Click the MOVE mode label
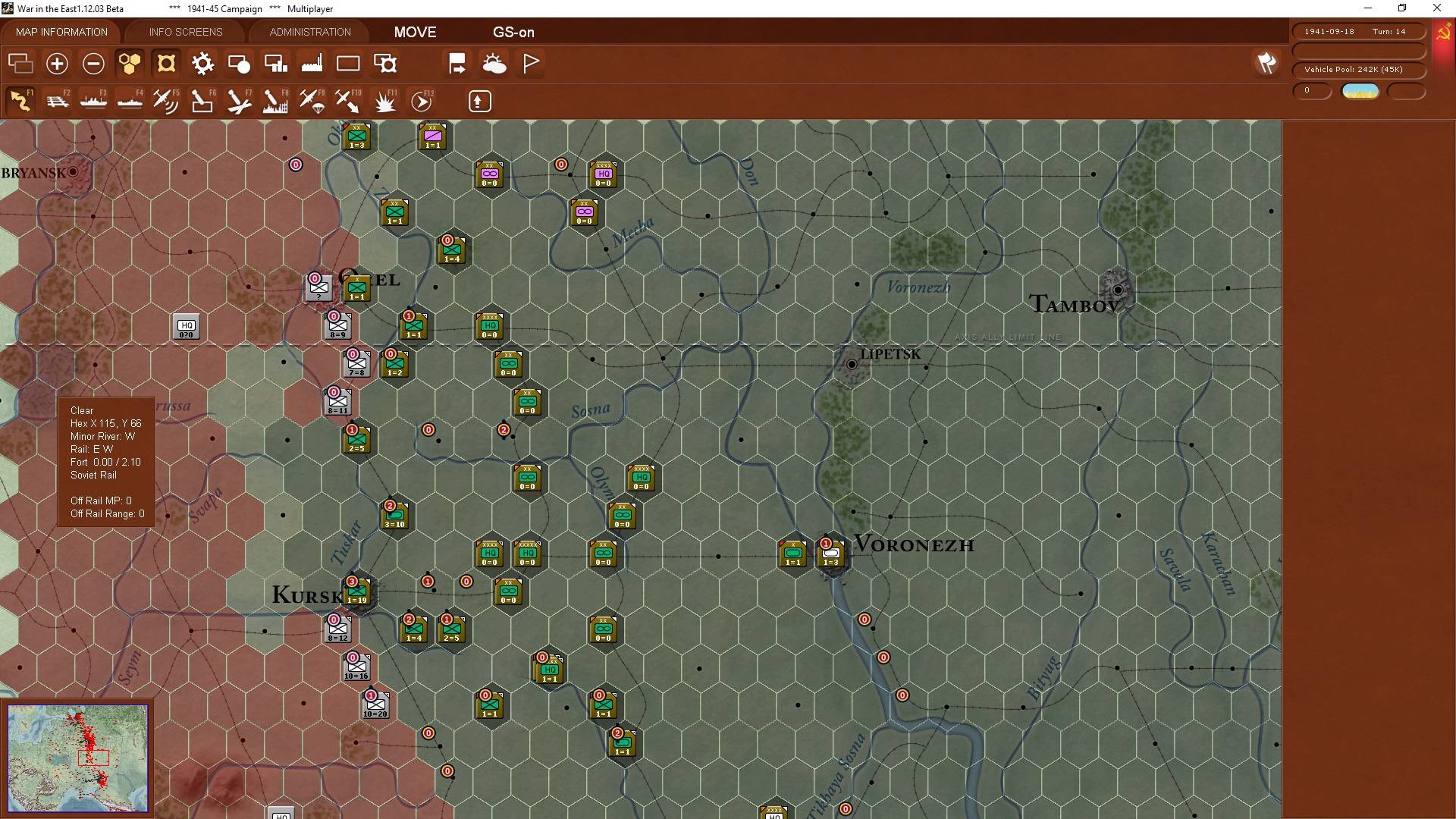Screen dimensions: 1456x819 [416, 32]
